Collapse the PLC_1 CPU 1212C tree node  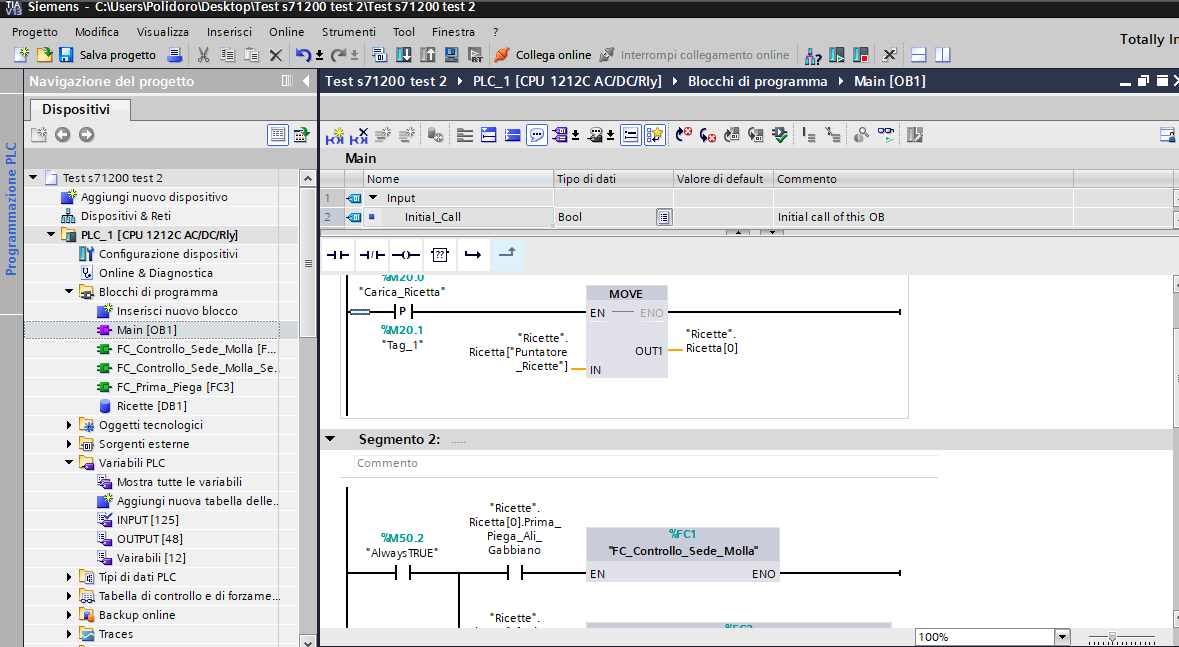51,235
